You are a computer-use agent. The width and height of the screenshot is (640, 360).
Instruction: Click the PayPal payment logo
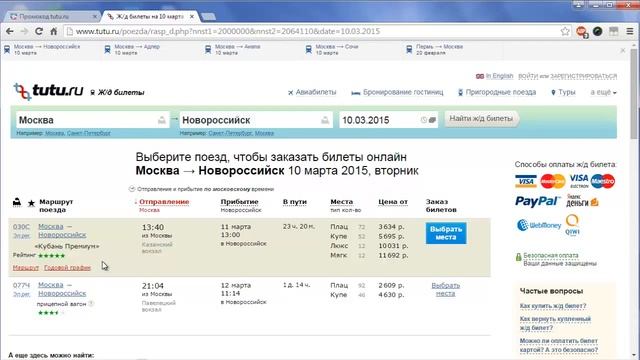[537, 201]
